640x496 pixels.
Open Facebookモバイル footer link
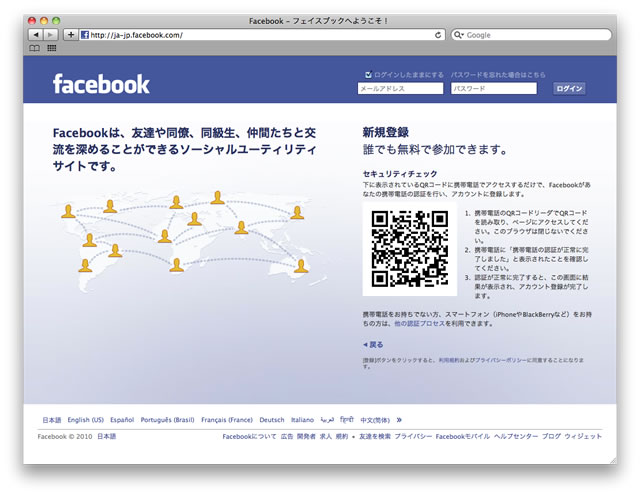tap(463, 436)
